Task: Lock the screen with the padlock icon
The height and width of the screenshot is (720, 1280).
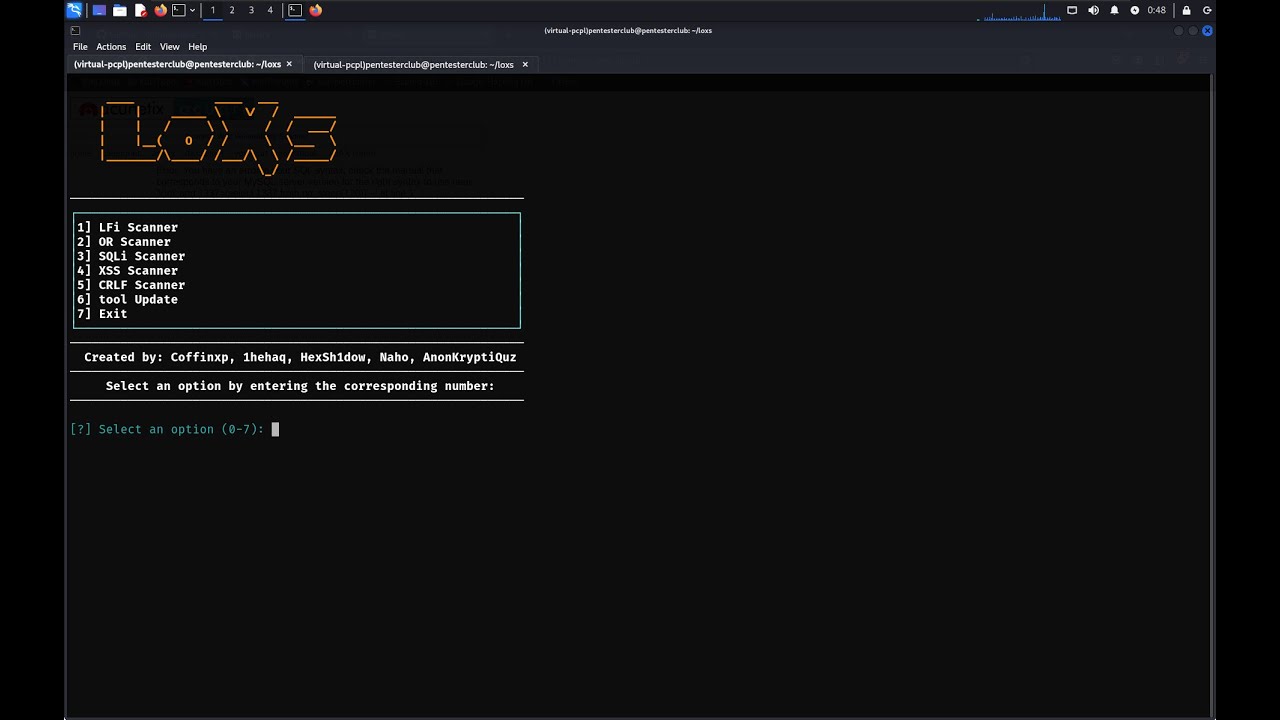Action: (1187, 10)
